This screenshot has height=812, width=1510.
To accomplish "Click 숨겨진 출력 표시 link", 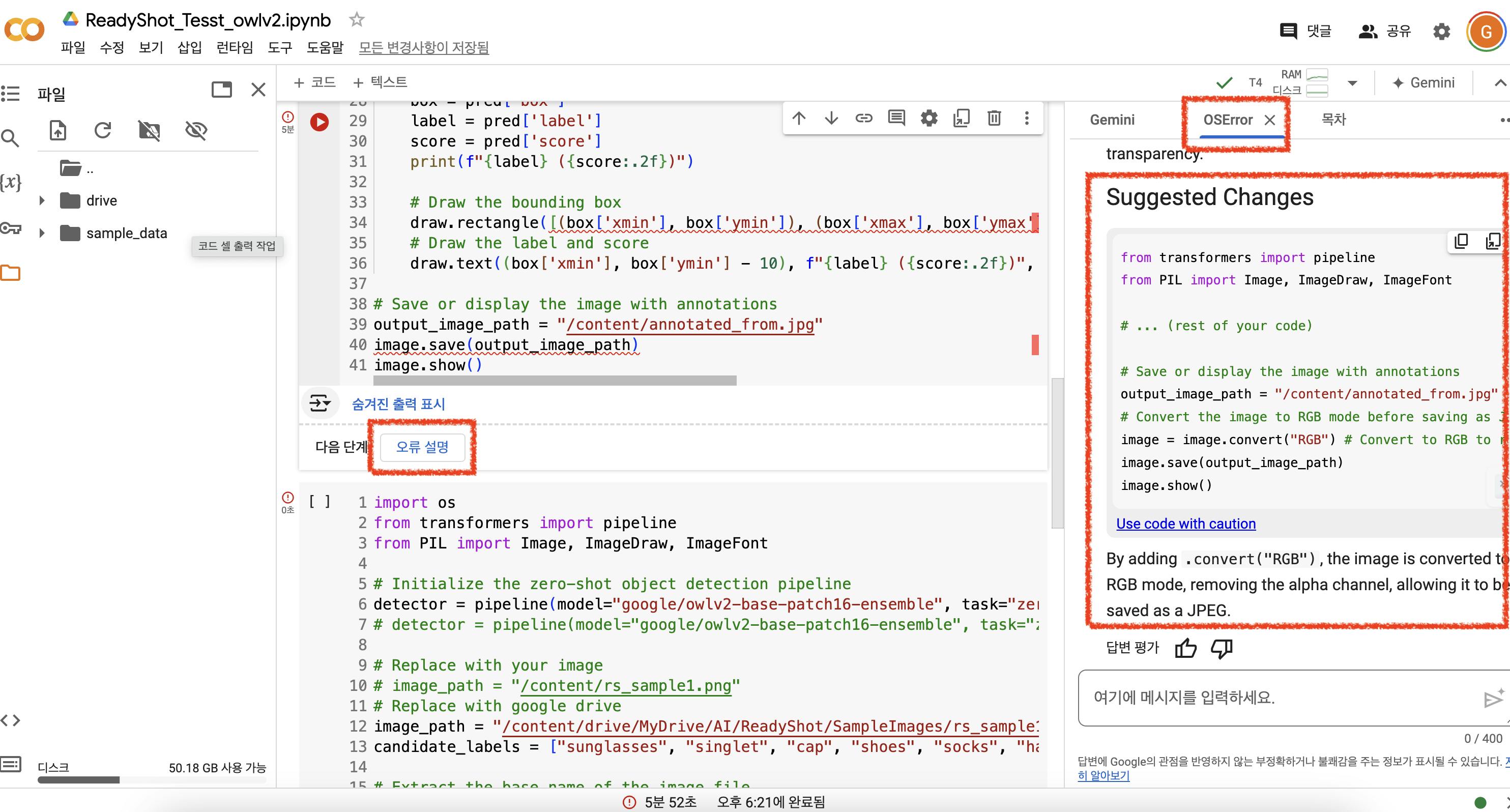I will [x=398, y=404].
